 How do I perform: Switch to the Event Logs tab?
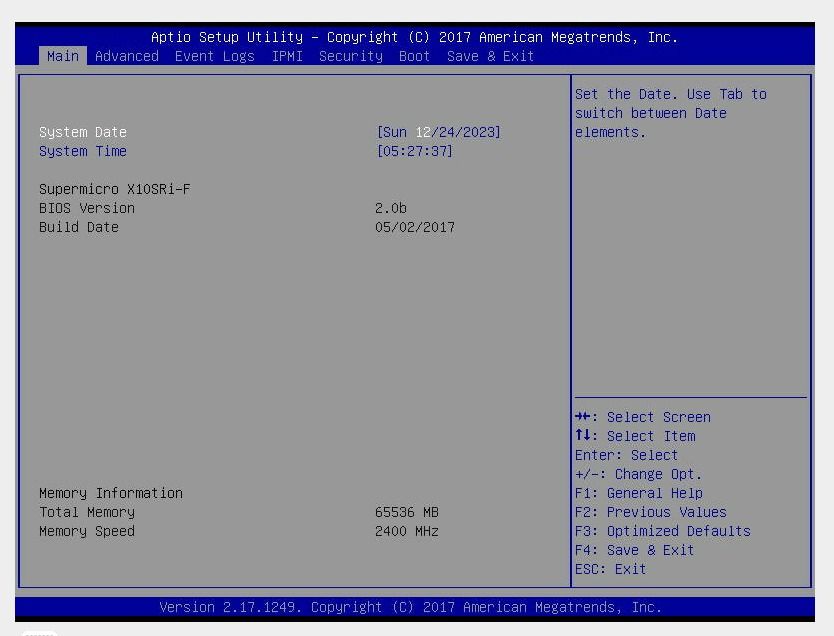click(214, 56)
